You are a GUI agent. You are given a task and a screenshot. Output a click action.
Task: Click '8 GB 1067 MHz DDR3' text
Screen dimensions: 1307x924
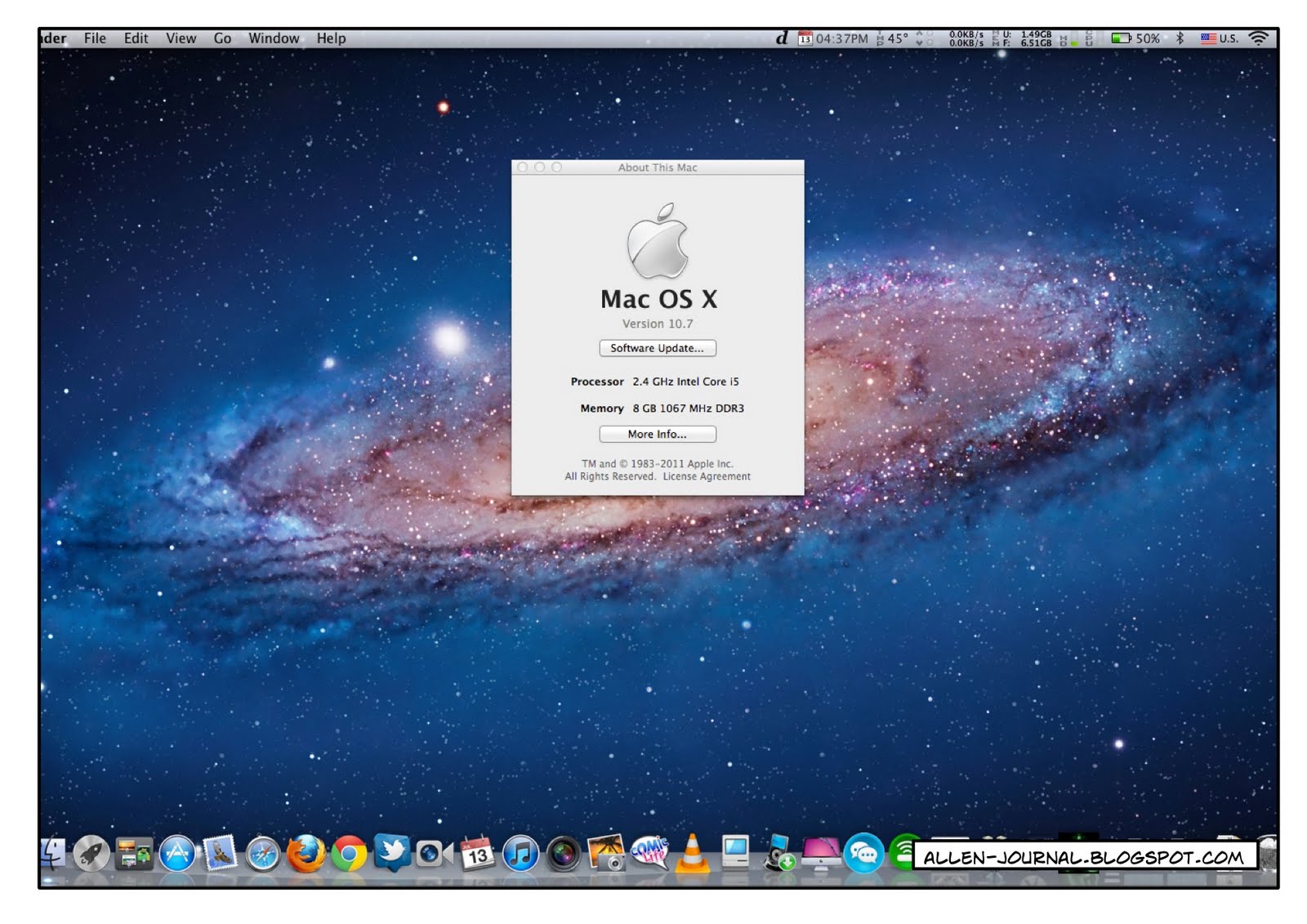[688, 408]
